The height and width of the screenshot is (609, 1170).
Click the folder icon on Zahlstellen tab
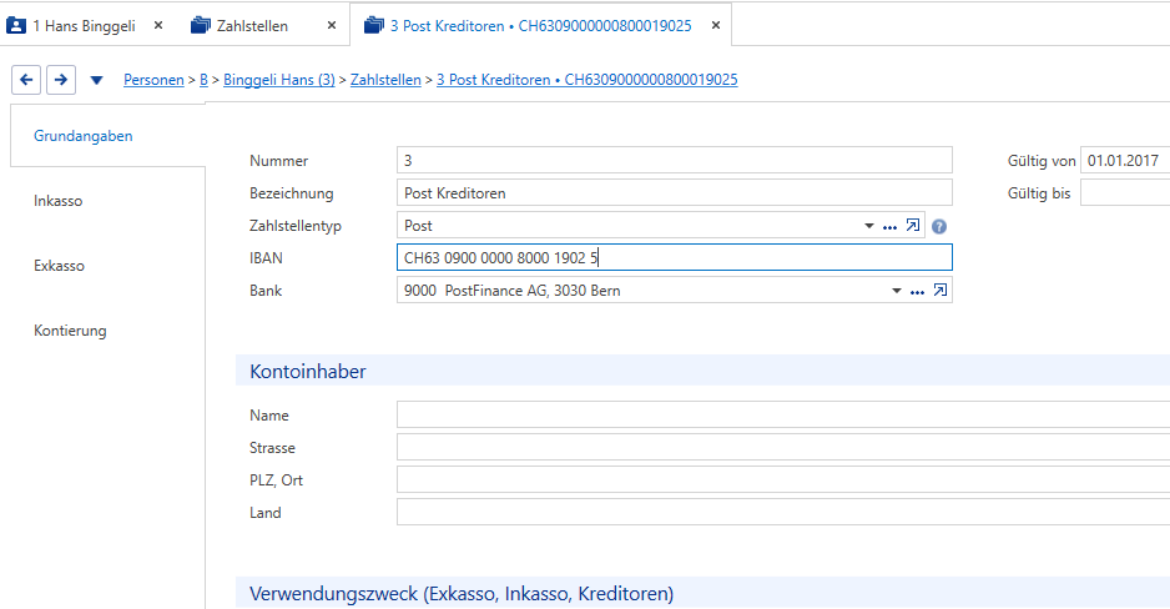201,25
